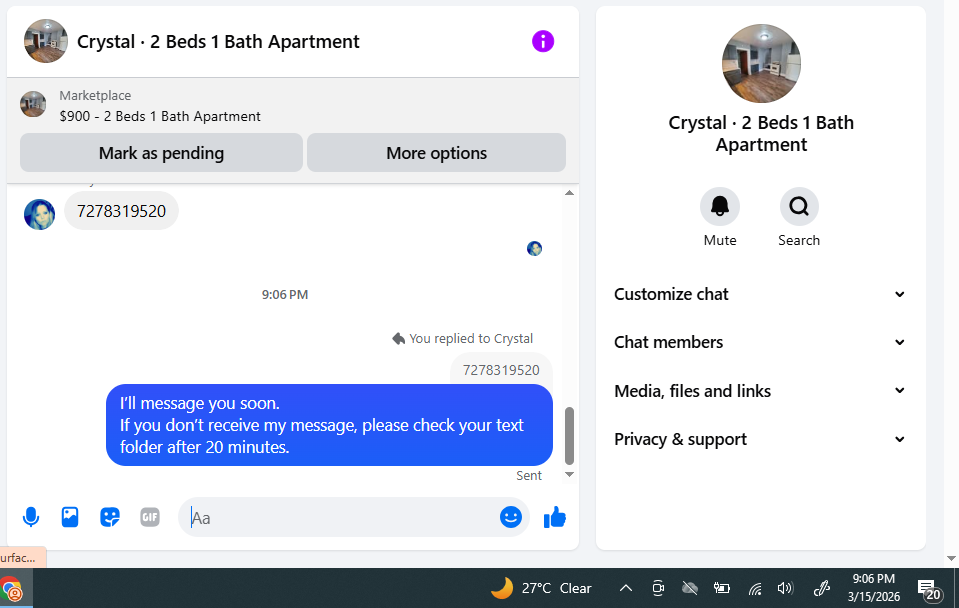Image resolution: width=959 pixels, height=608 pixels.
Task: Expand the Customize chat section
Action: (760, 294)
